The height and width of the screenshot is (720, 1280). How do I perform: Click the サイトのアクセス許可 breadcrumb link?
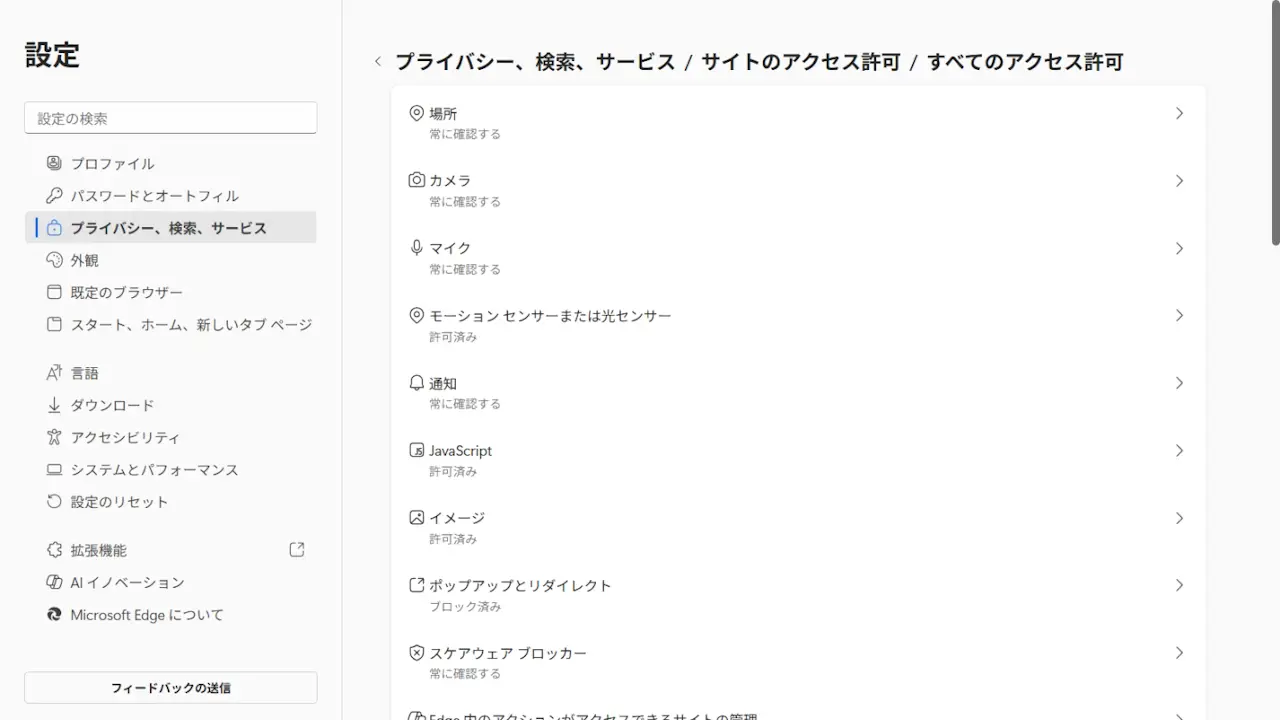tap(800, 62)
